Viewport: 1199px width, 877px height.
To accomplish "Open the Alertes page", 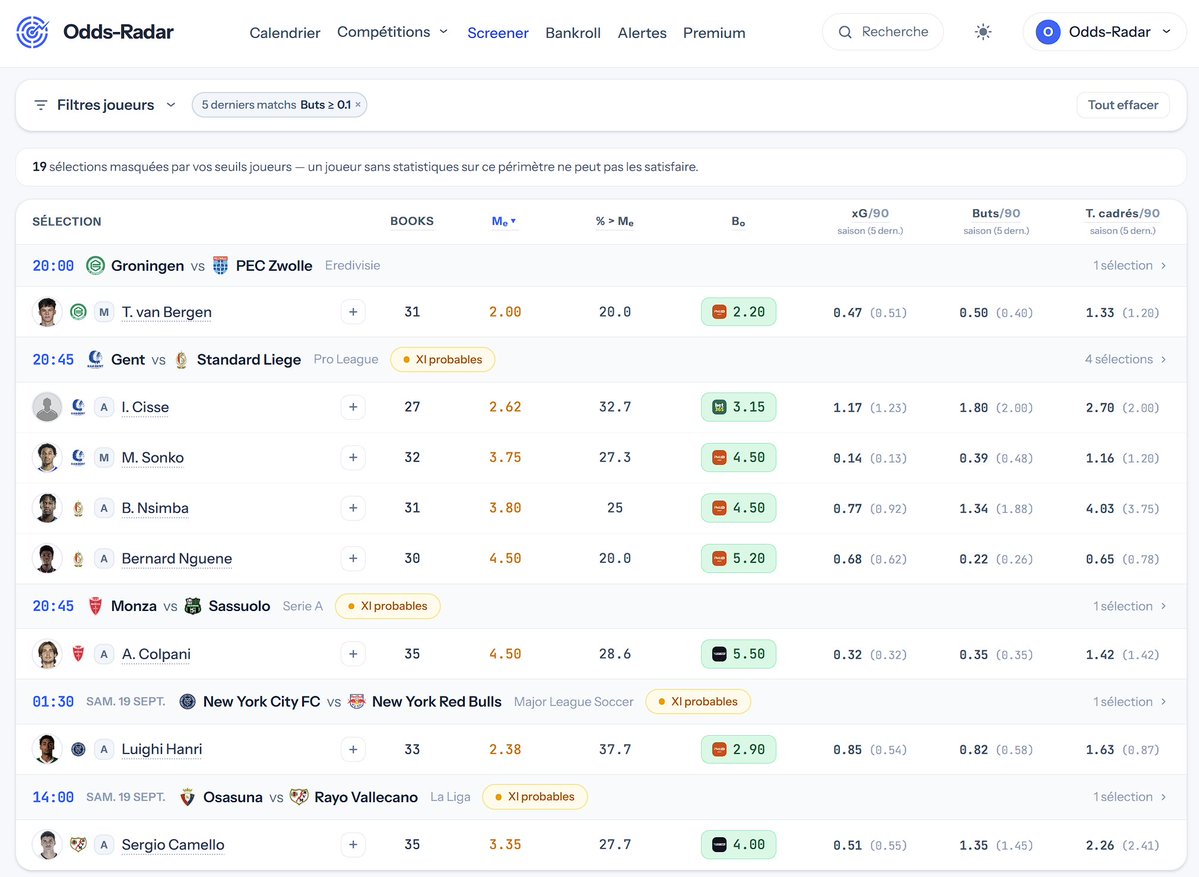I will (642, 33).
